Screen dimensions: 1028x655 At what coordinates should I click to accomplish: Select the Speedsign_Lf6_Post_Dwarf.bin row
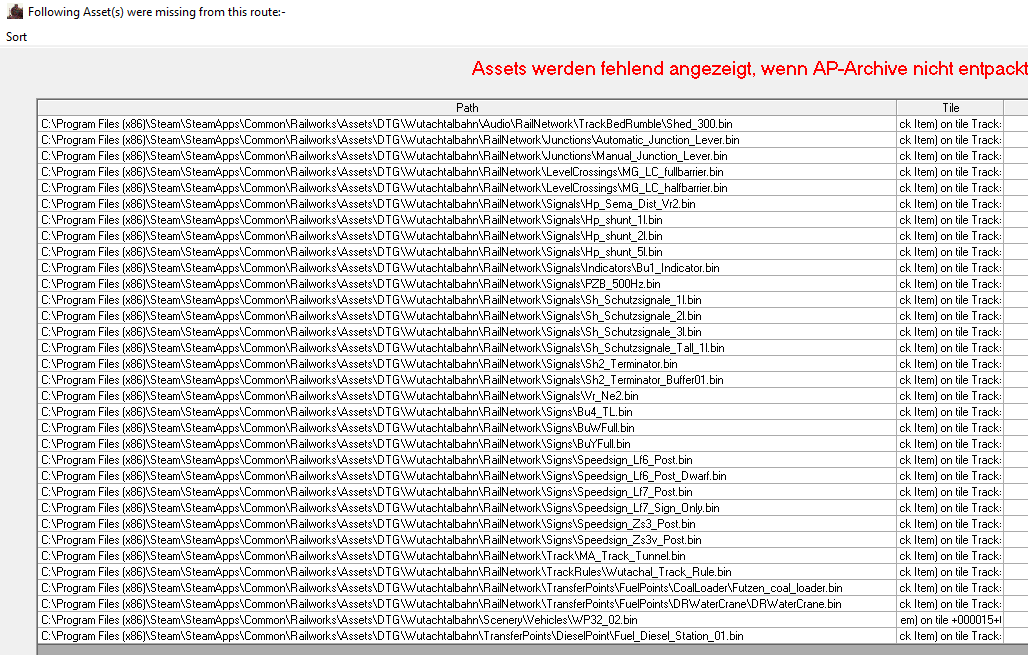467,476
